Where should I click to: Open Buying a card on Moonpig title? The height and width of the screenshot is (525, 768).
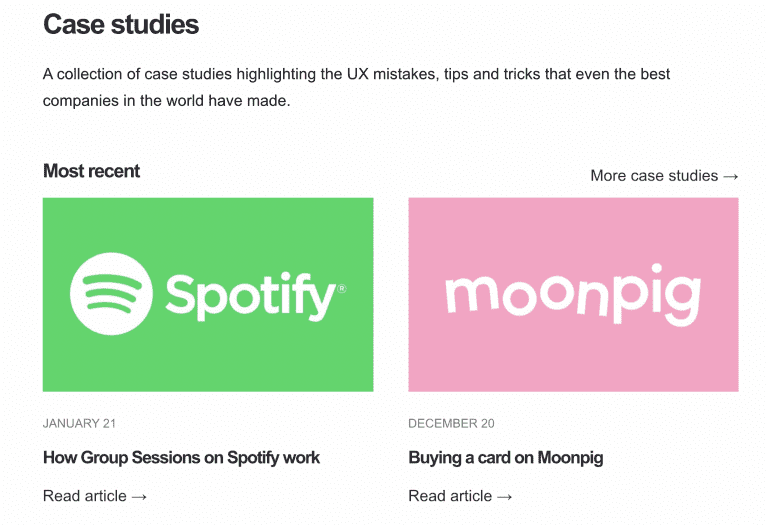tap(505, 457)
